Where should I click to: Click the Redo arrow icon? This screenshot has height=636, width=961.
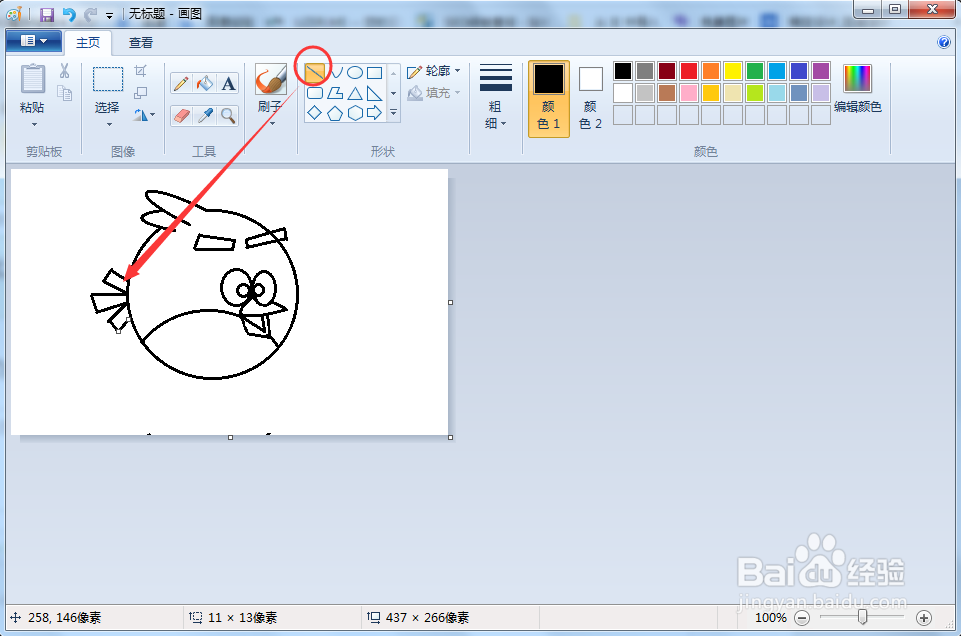(x=91, y=14)
